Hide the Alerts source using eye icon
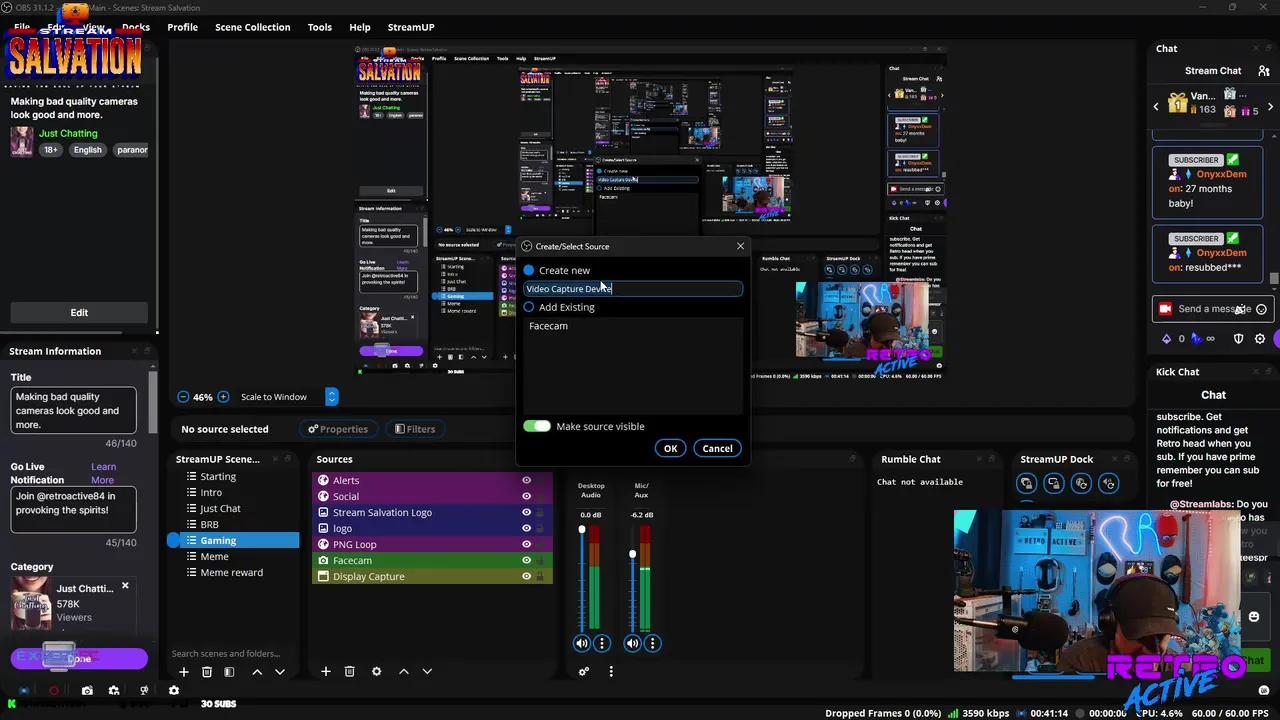Screen dimensions: 1280x720 pos(526,481)
